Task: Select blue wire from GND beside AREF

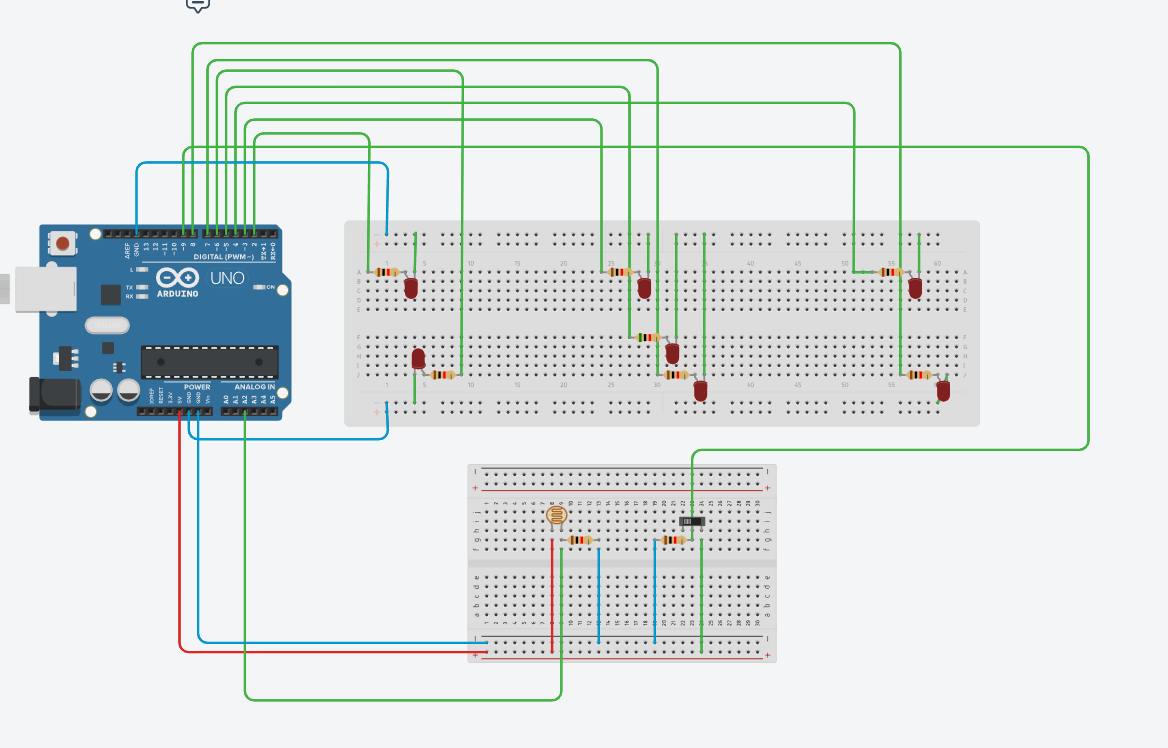Action: [x=261, y=162]
